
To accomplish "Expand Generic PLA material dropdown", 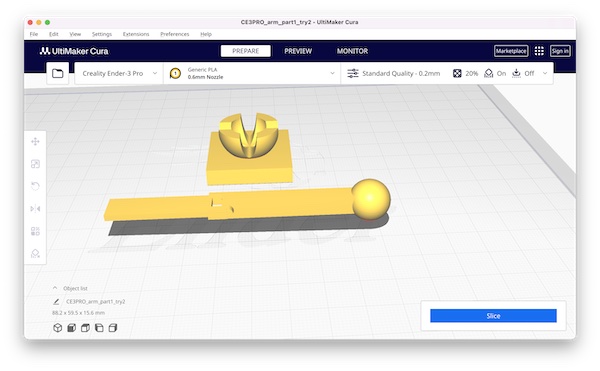I will click(x=252, y=73).
